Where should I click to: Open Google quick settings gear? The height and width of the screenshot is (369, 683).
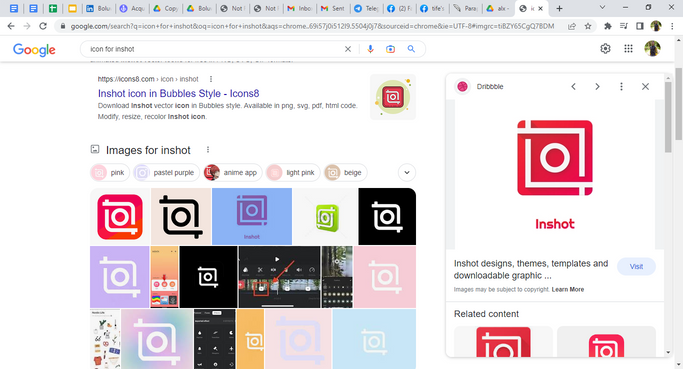tap(605, 48)
